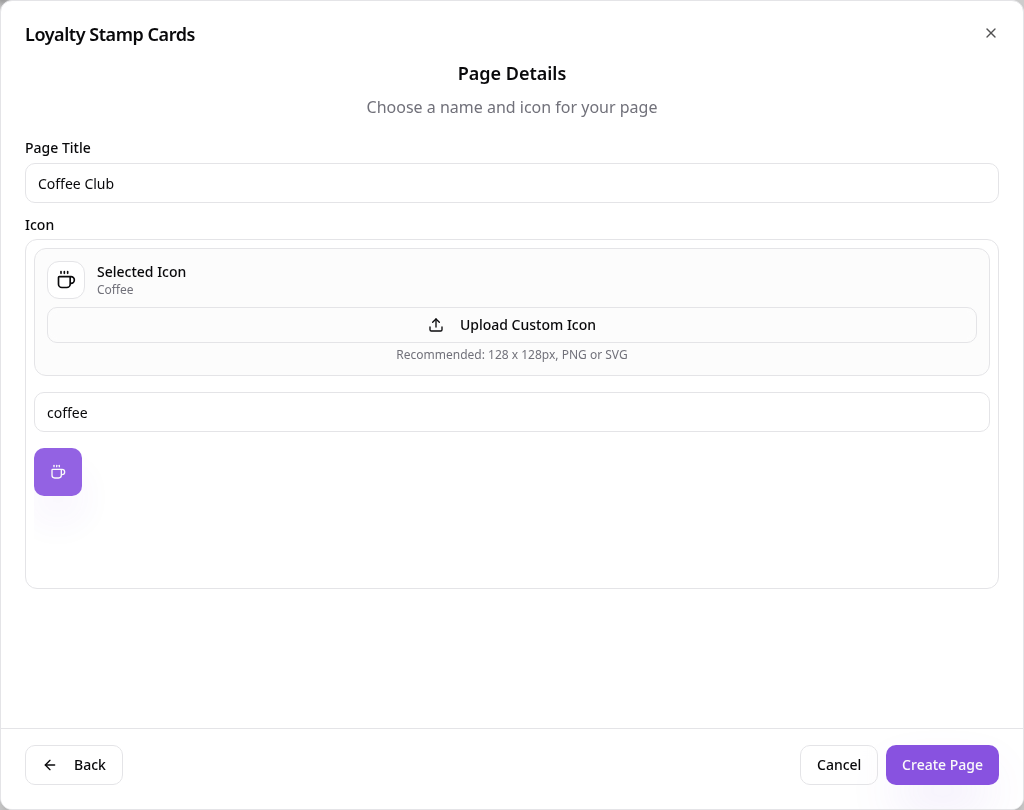Click the Loyalty Stamp Cards dialog title

pos(110,35)
